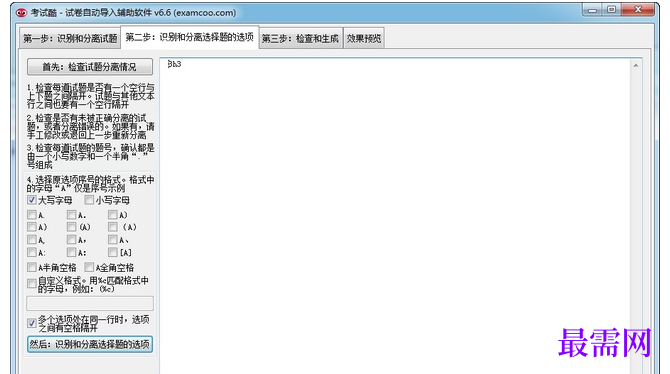This screenshot has height=374, width=670.
Task: Click 然后：识别和分离选择题的选项 button
Action: pos(90,345)
